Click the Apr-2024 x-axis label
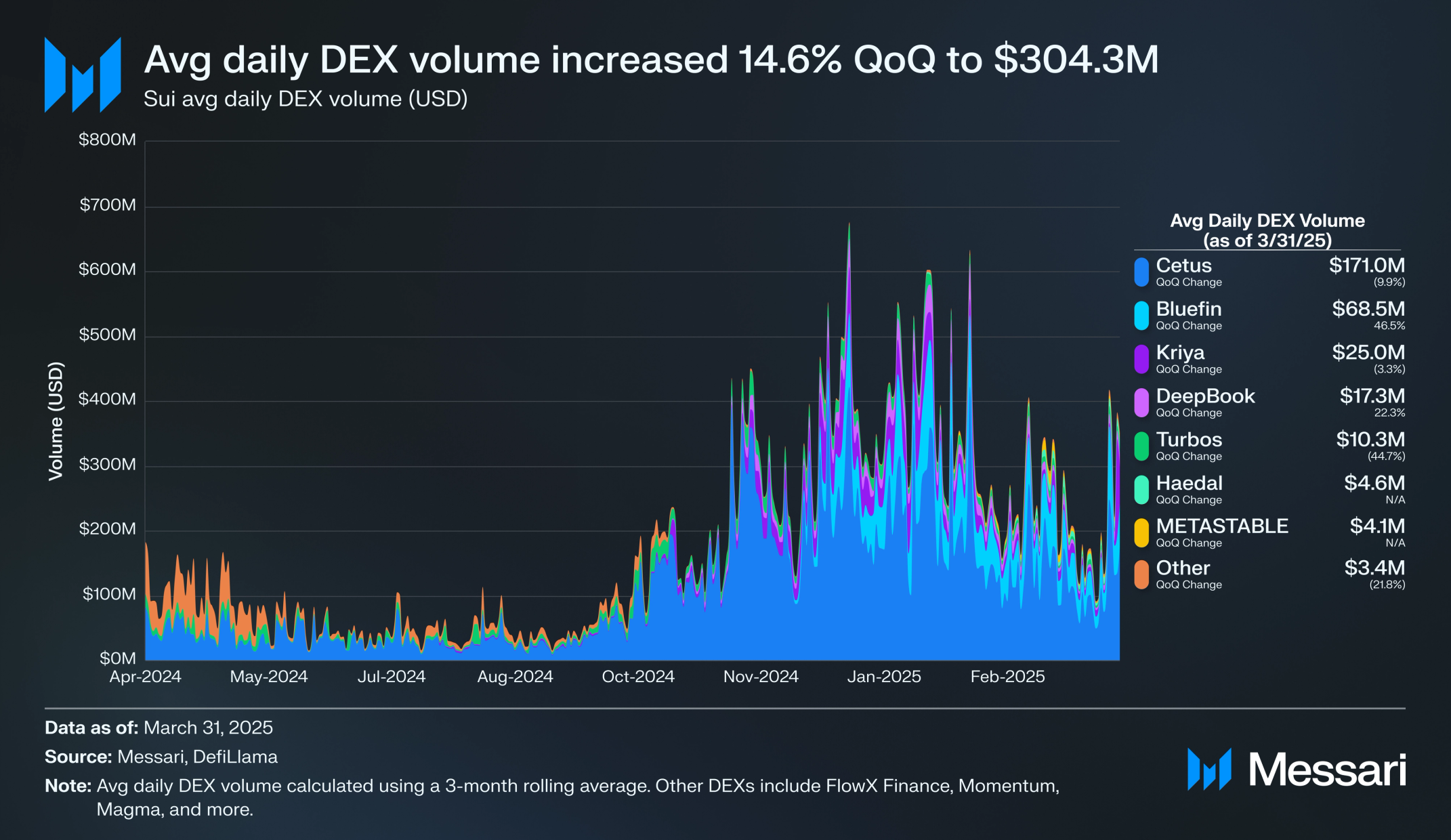Screen dimensions: 1451x840 pyautogui.click(x=146, y=676)
